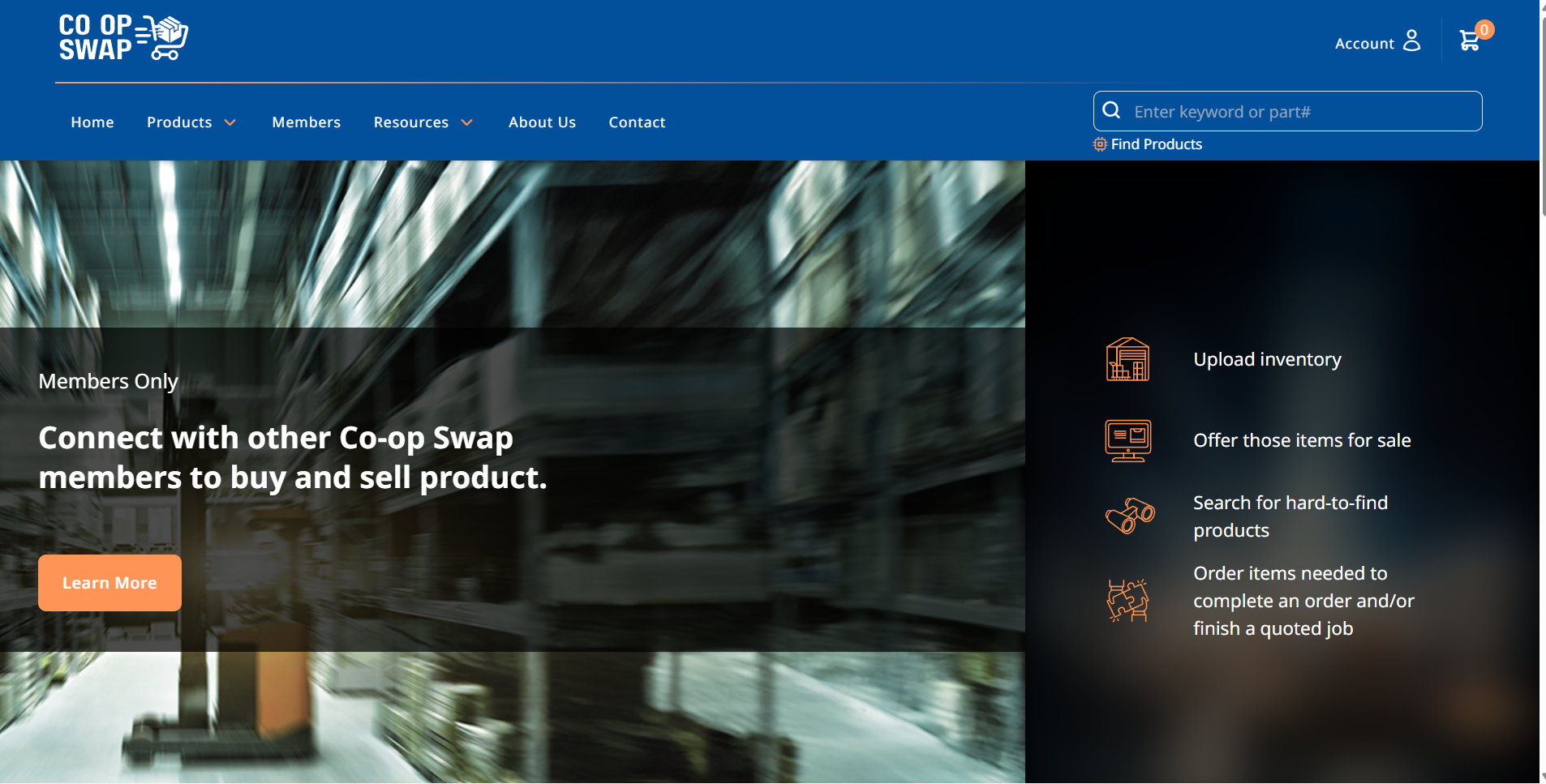This screenshot has height=784, width=1546.
Task: Navigate to the Contact page
Action: tap(637, 122)
